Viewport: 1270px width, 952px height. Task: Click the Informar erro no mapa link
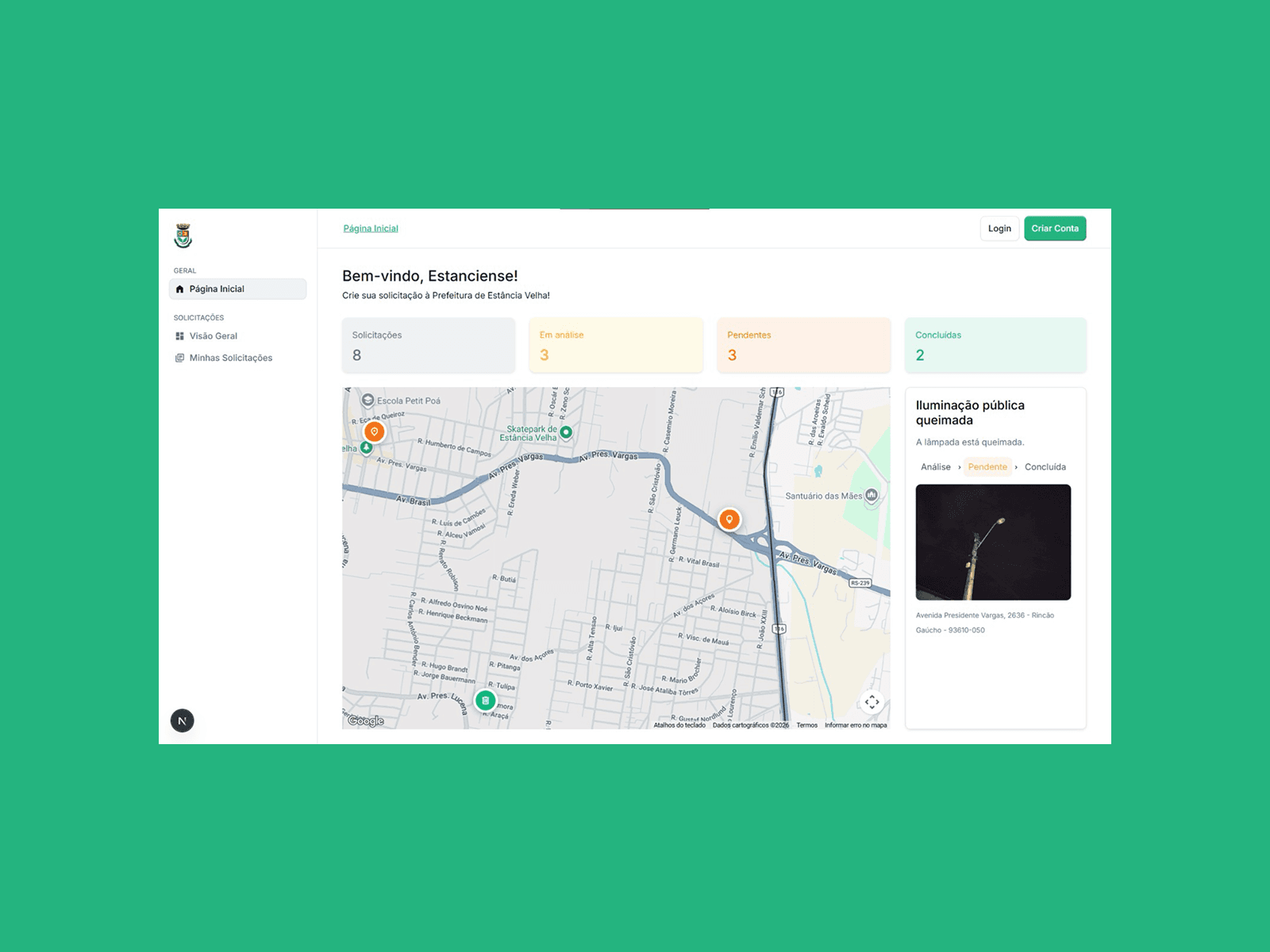coord(856,725)
